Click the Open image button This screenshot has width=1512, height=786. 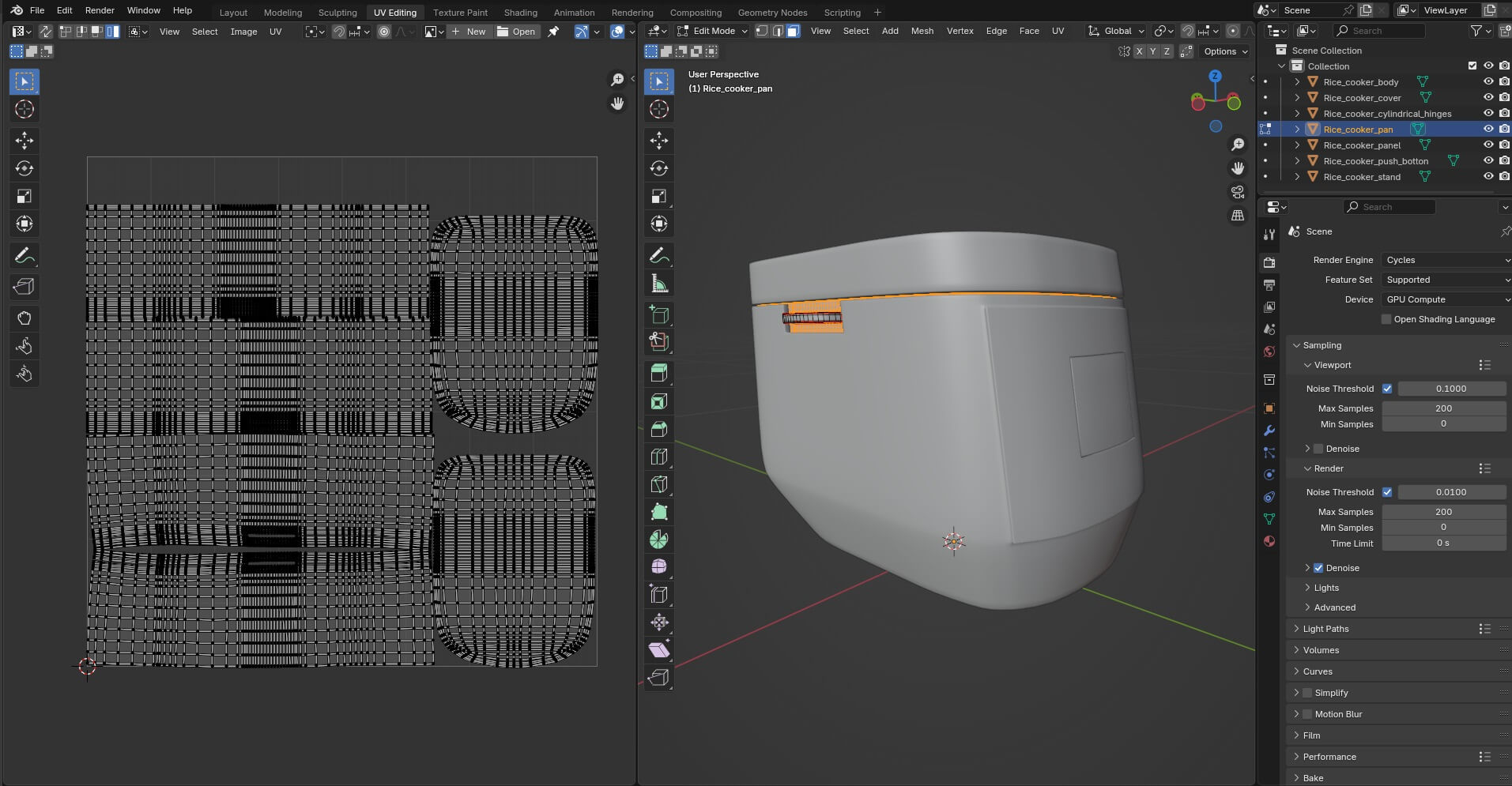[516, 32]
